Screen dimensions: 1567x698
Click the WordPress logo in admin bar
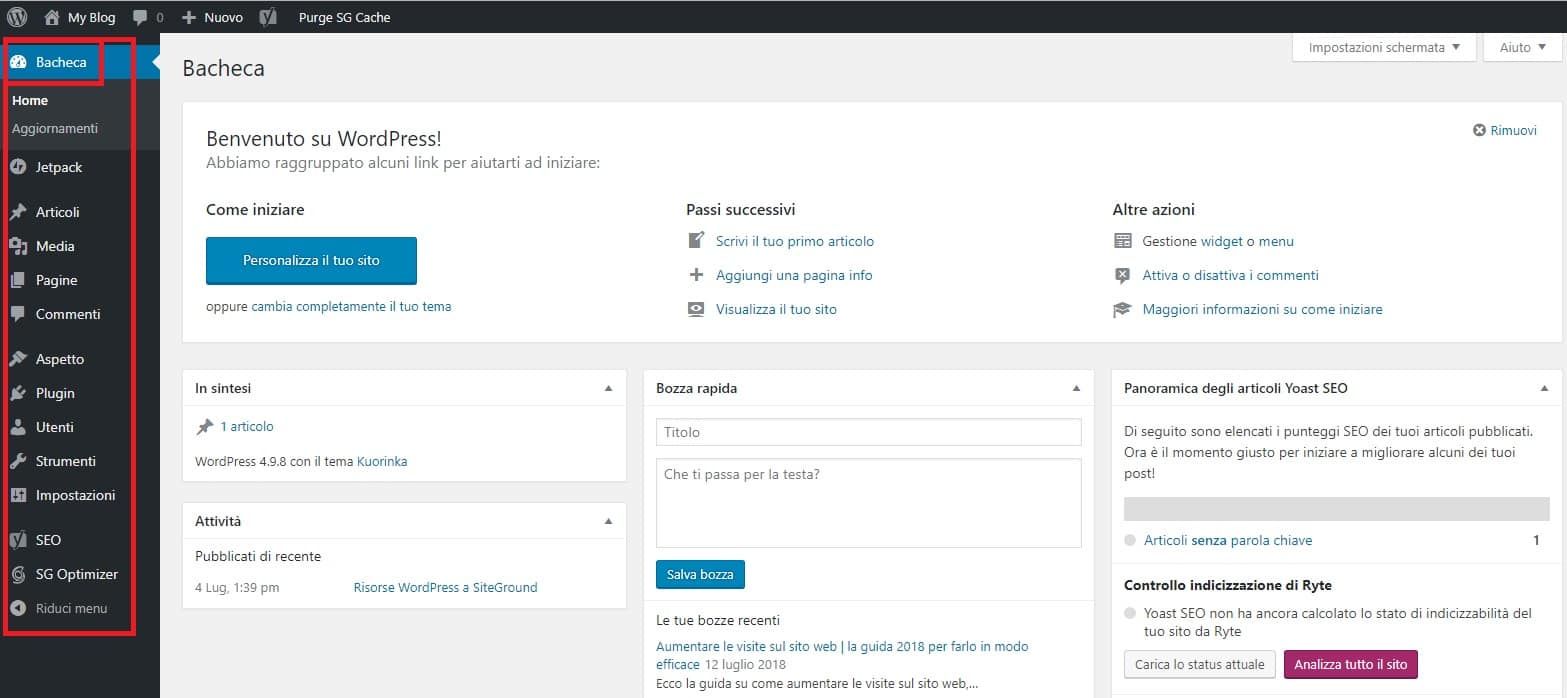(x=17, y=17)
